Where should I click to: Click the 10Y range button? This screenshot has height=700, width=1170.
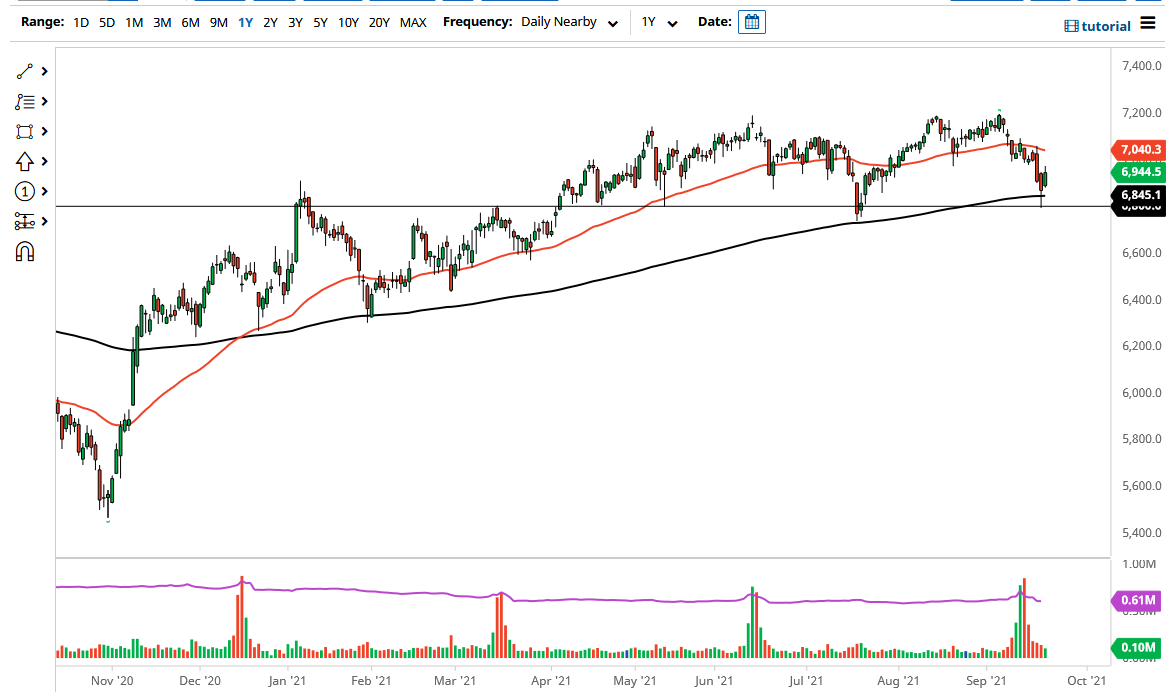(x=347, y=21)
